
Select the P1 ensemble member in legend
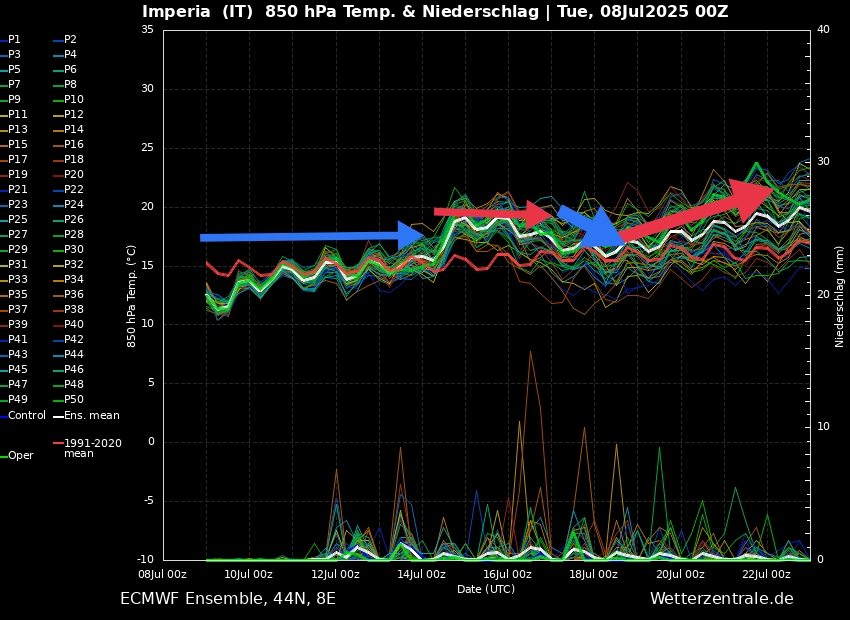14,39
